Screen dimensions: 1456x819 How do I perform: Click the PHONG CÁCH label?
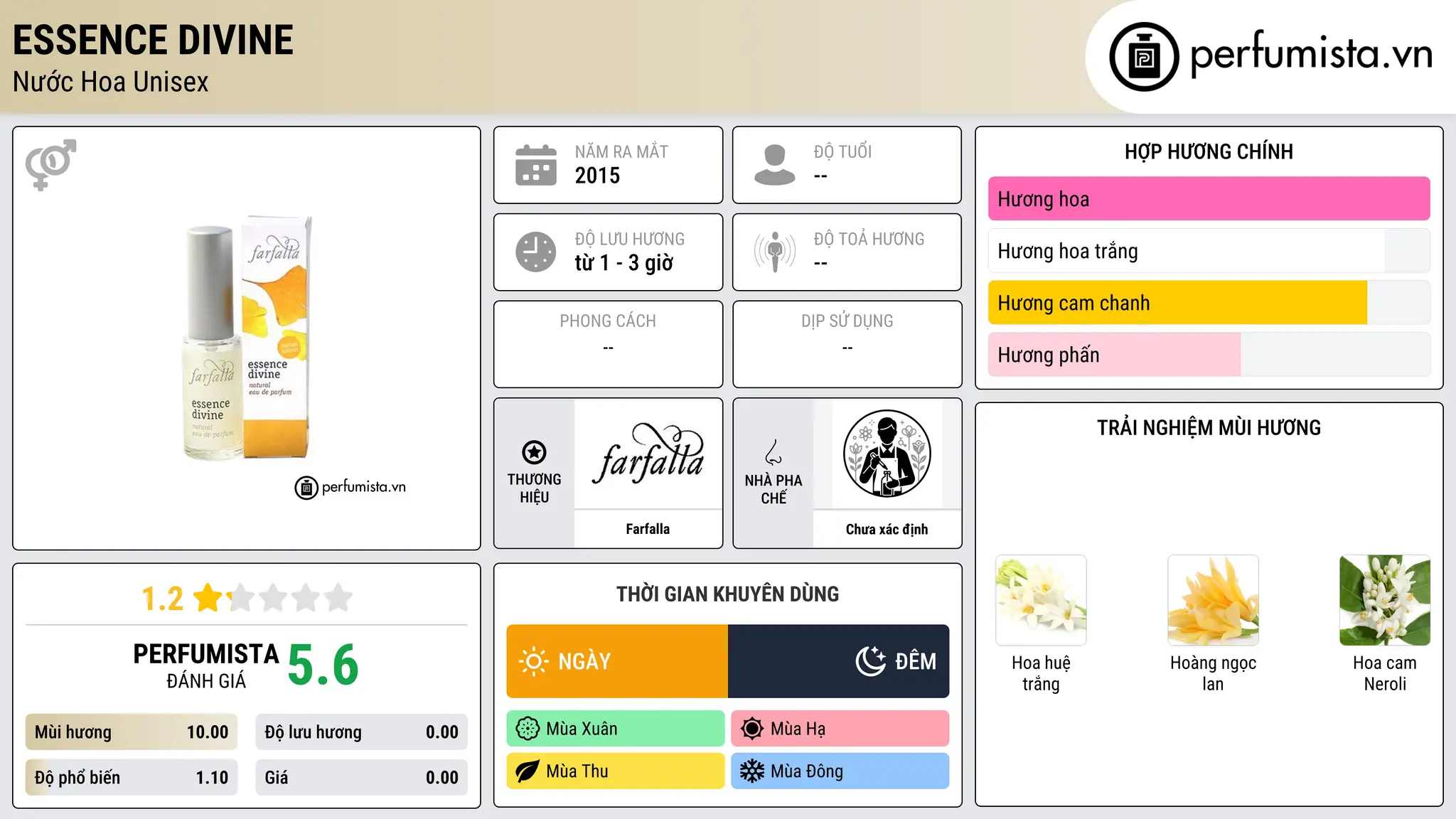point(608,321)
